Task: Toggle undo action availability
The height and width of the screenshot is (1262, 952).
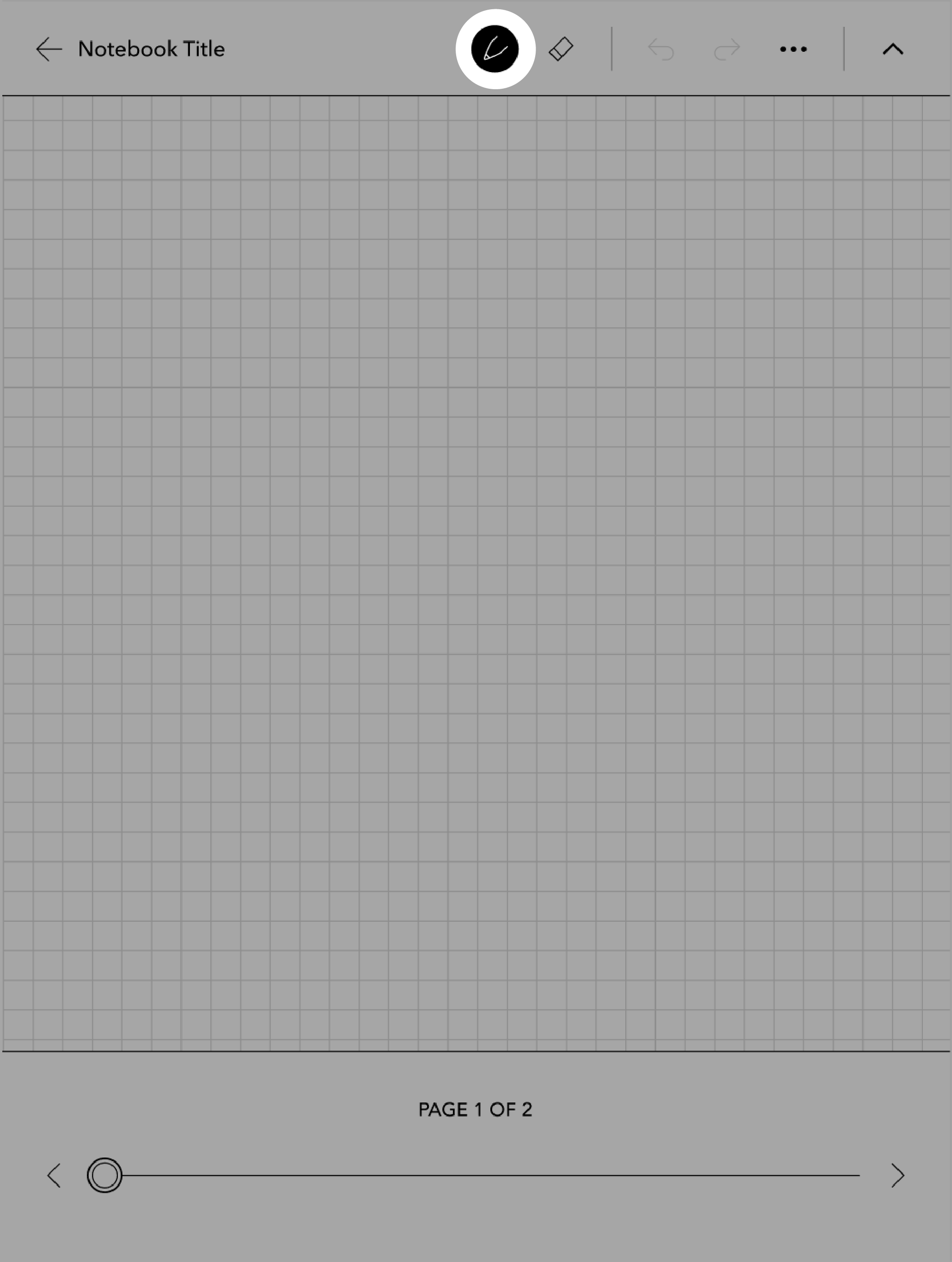Action: pos(659,49)
